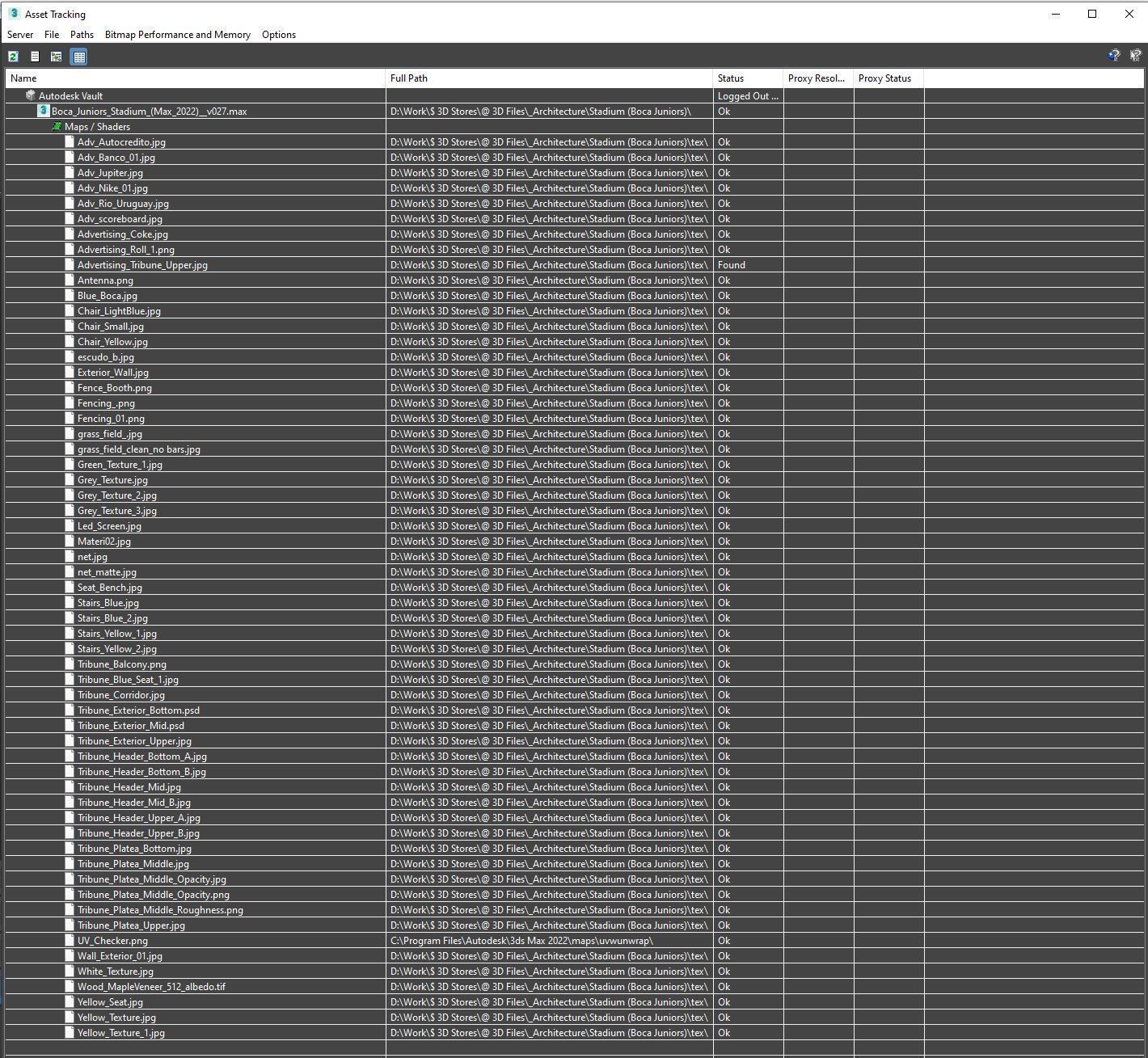The image size is (1148, 1058).
Task: Click the file icon beside UV_Checker.png
Action: (70, 940)
